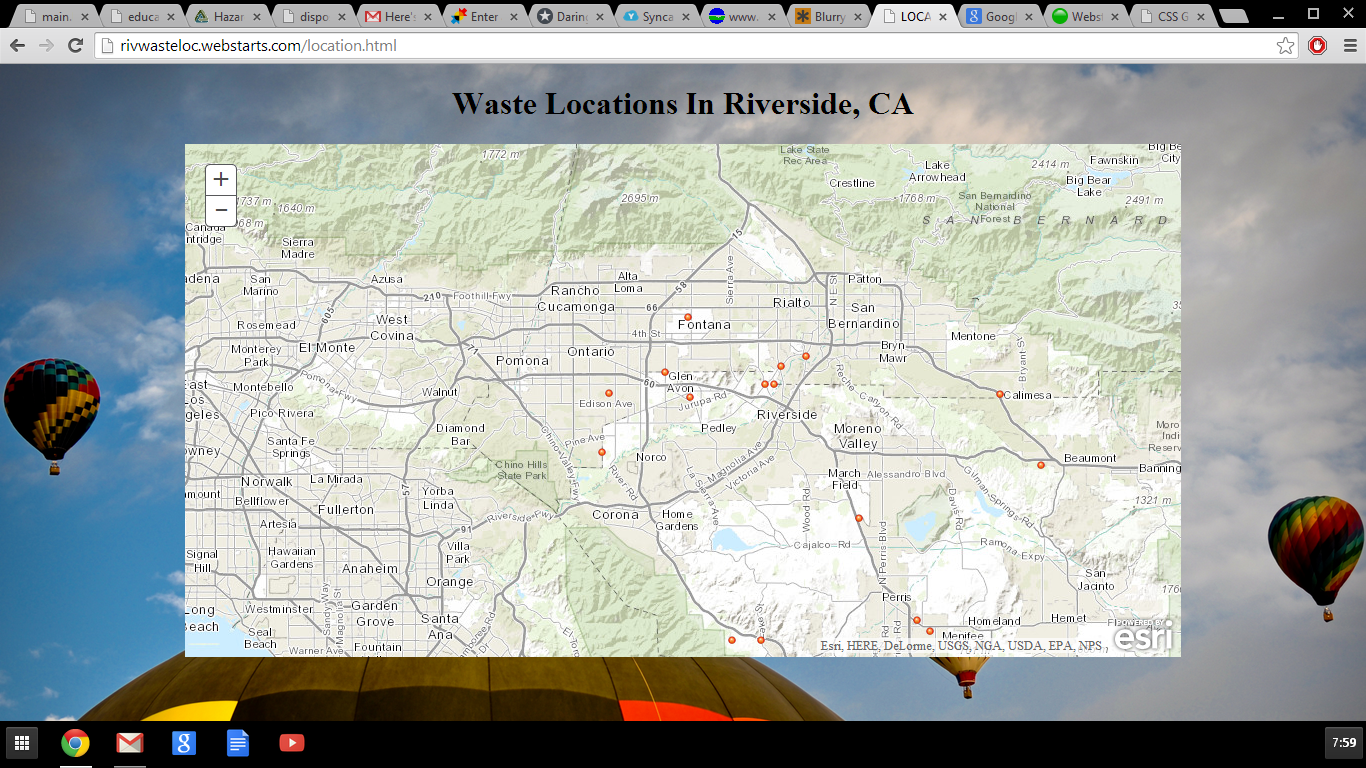Select the marker south of March Field
The width and height of the screenshot is (1366, 768).
(x=859, y=518)
